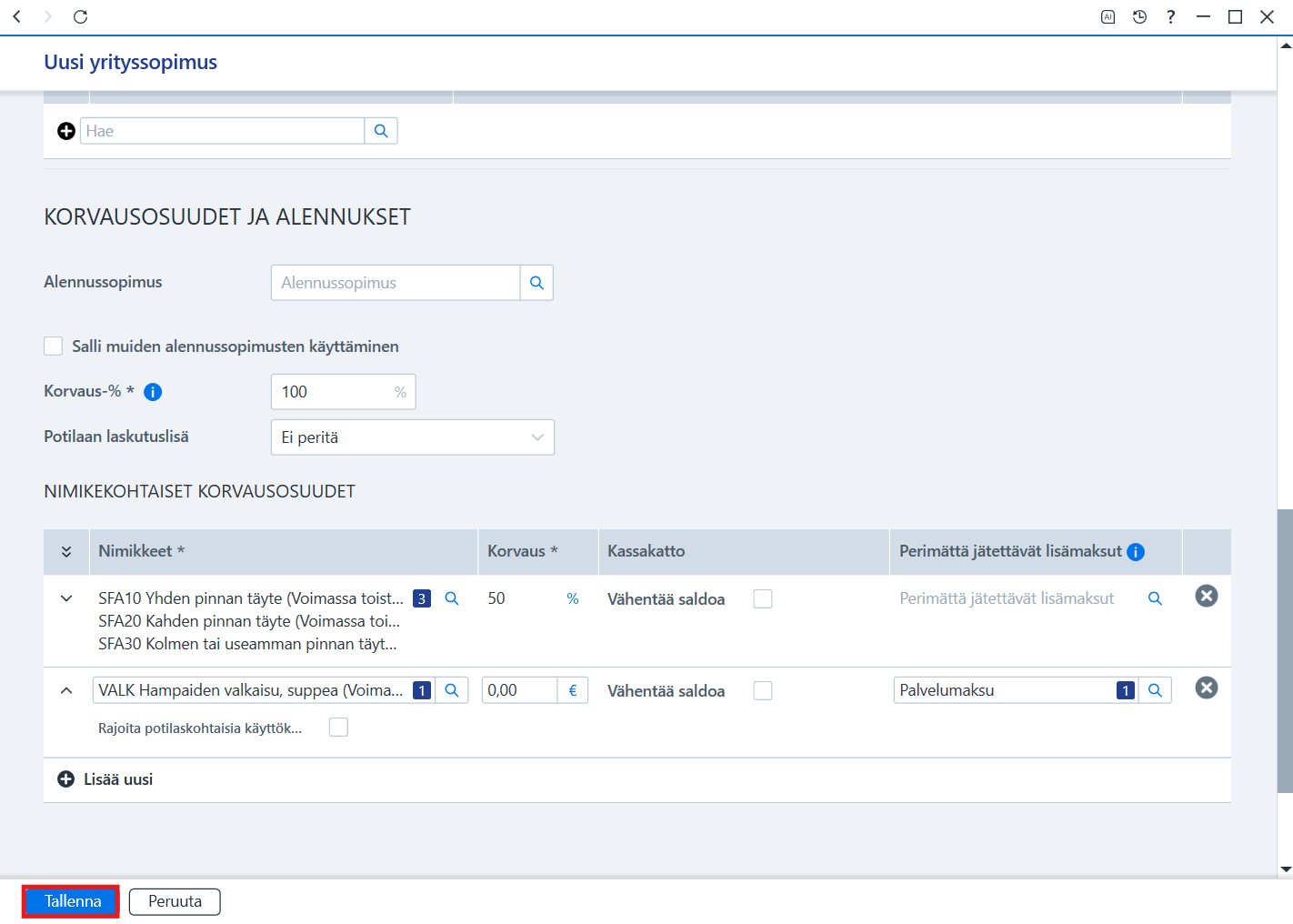Viewport: 1293px width, 924px height.
Task: Collapse the VALK row chevron
Action: tap(66, 690)
